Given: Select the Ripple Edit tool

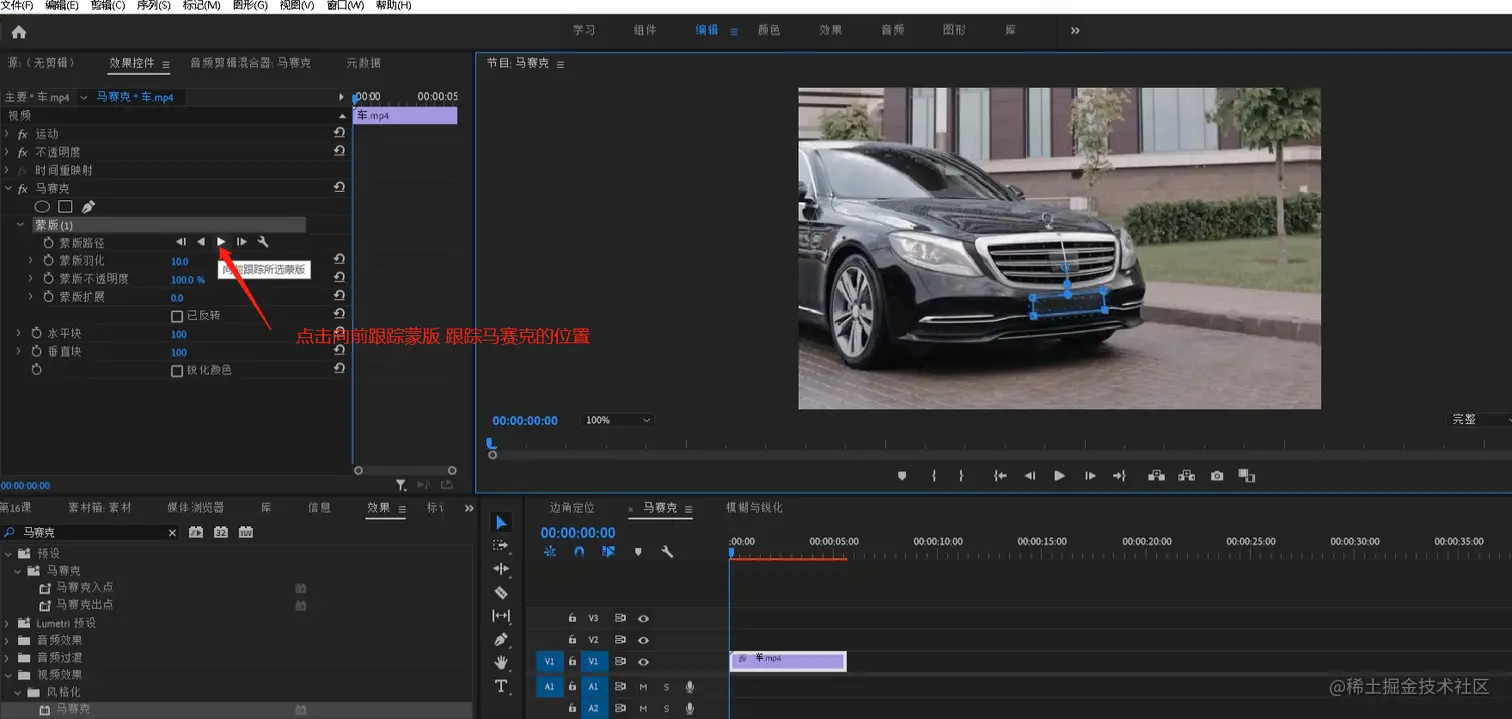Looking at the screenshot, I should (x=501, y=569).
